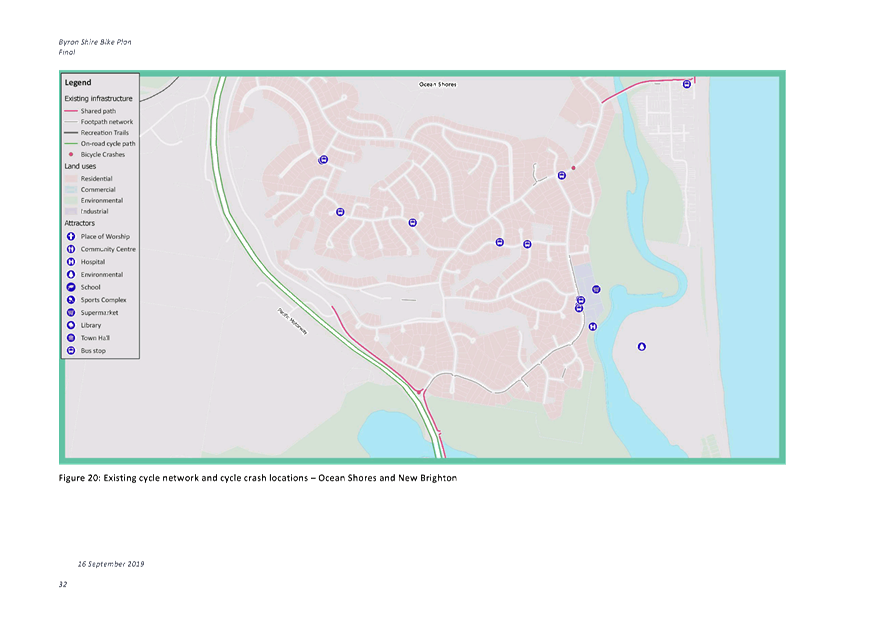
Task: Click the On-road cycle path green line sample
Action: [71, 143]
